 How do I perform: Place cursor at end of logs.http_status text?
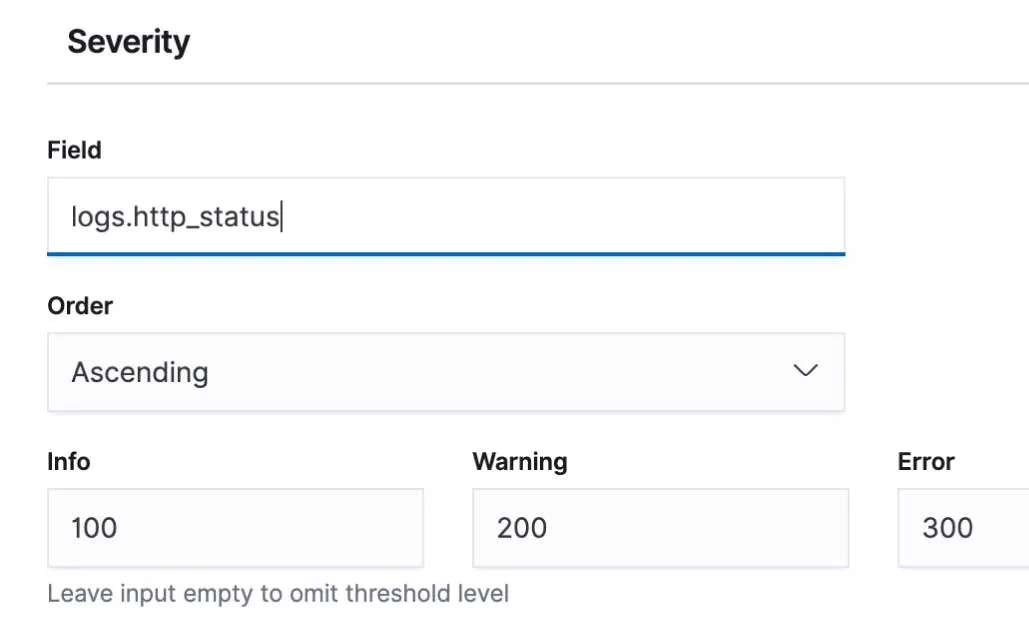(280, 216)
